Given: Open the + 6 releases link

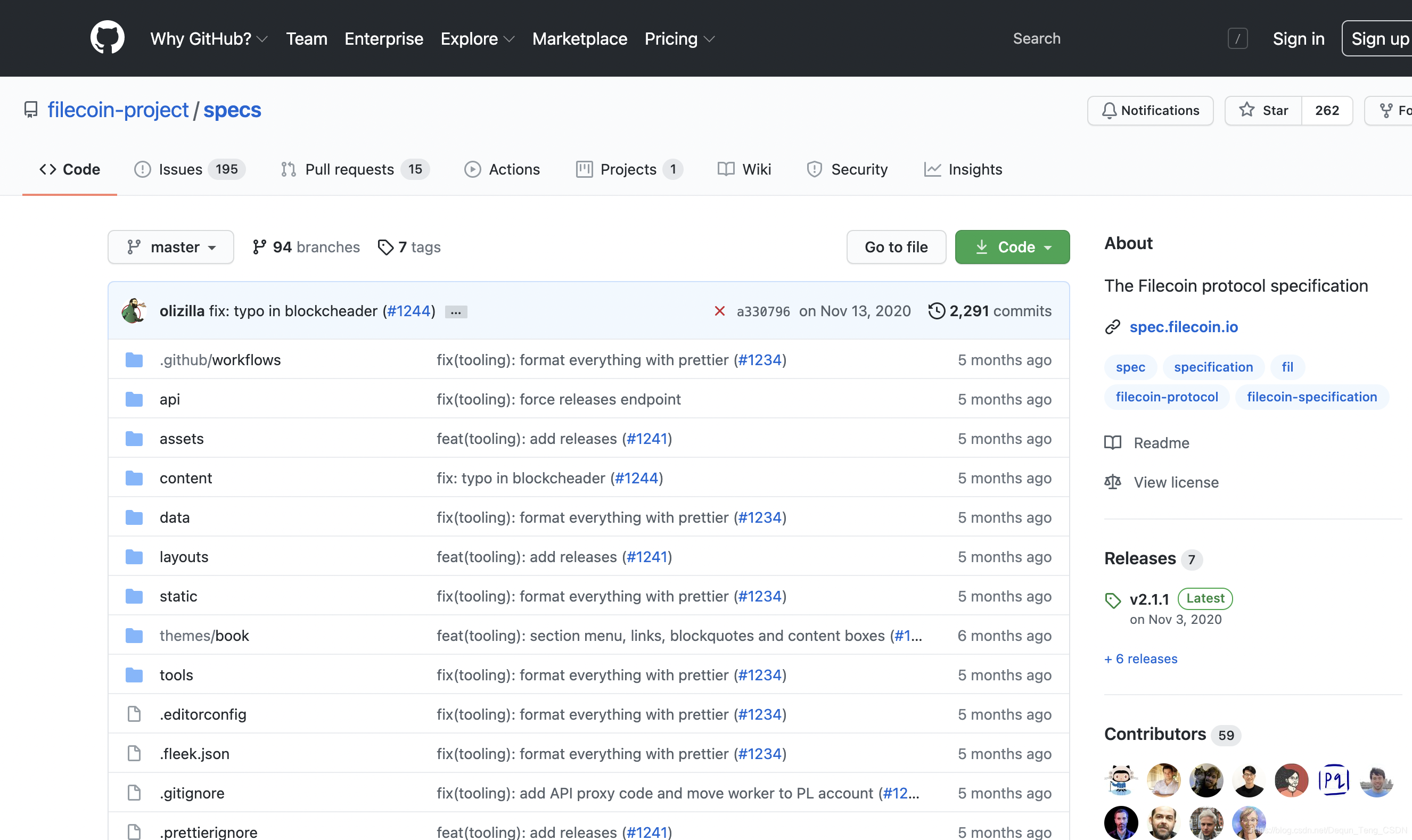Looking at the screenshot, I should (1141, 659).
